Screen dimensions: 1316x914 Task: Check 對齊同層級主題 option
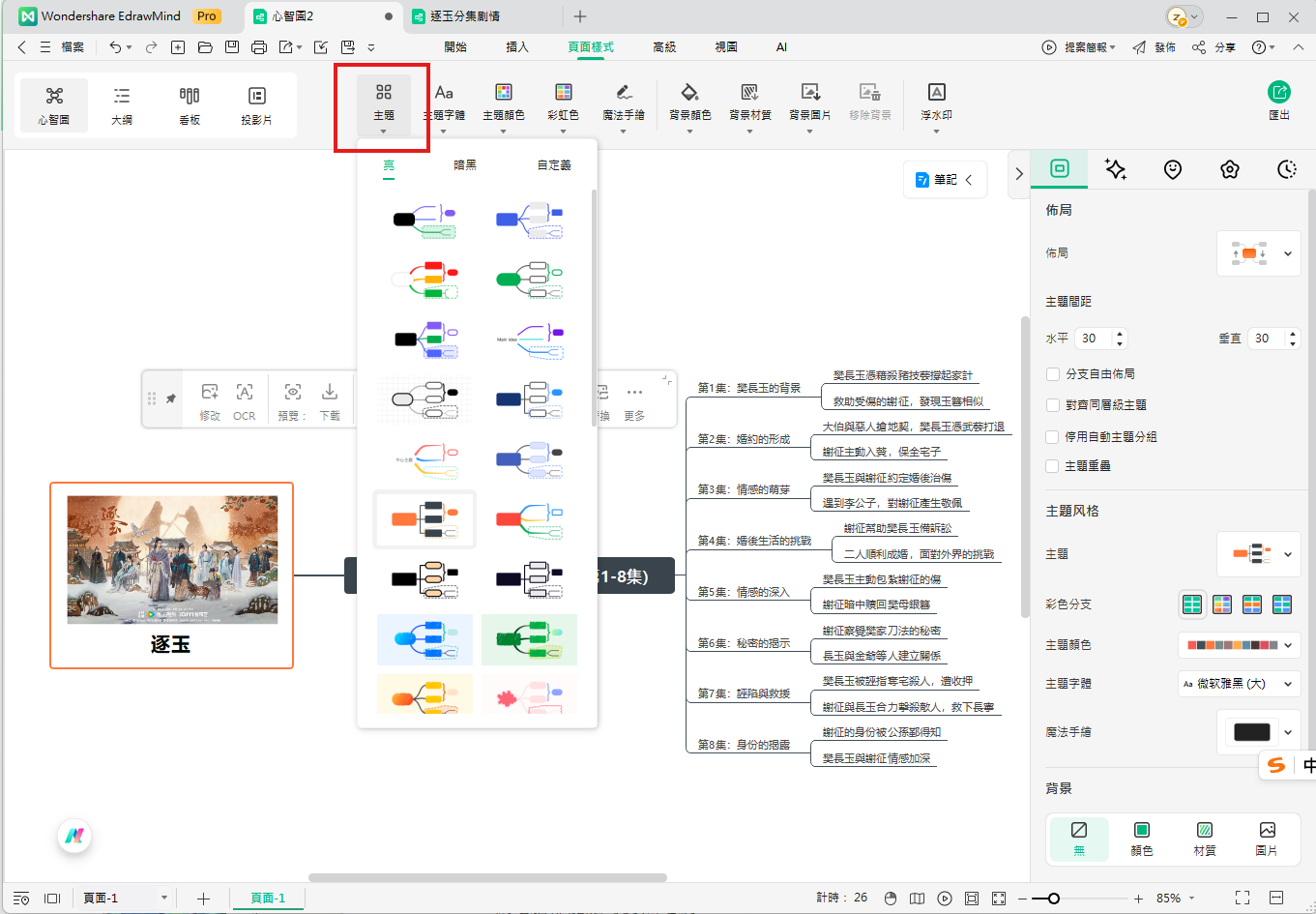1053,405
